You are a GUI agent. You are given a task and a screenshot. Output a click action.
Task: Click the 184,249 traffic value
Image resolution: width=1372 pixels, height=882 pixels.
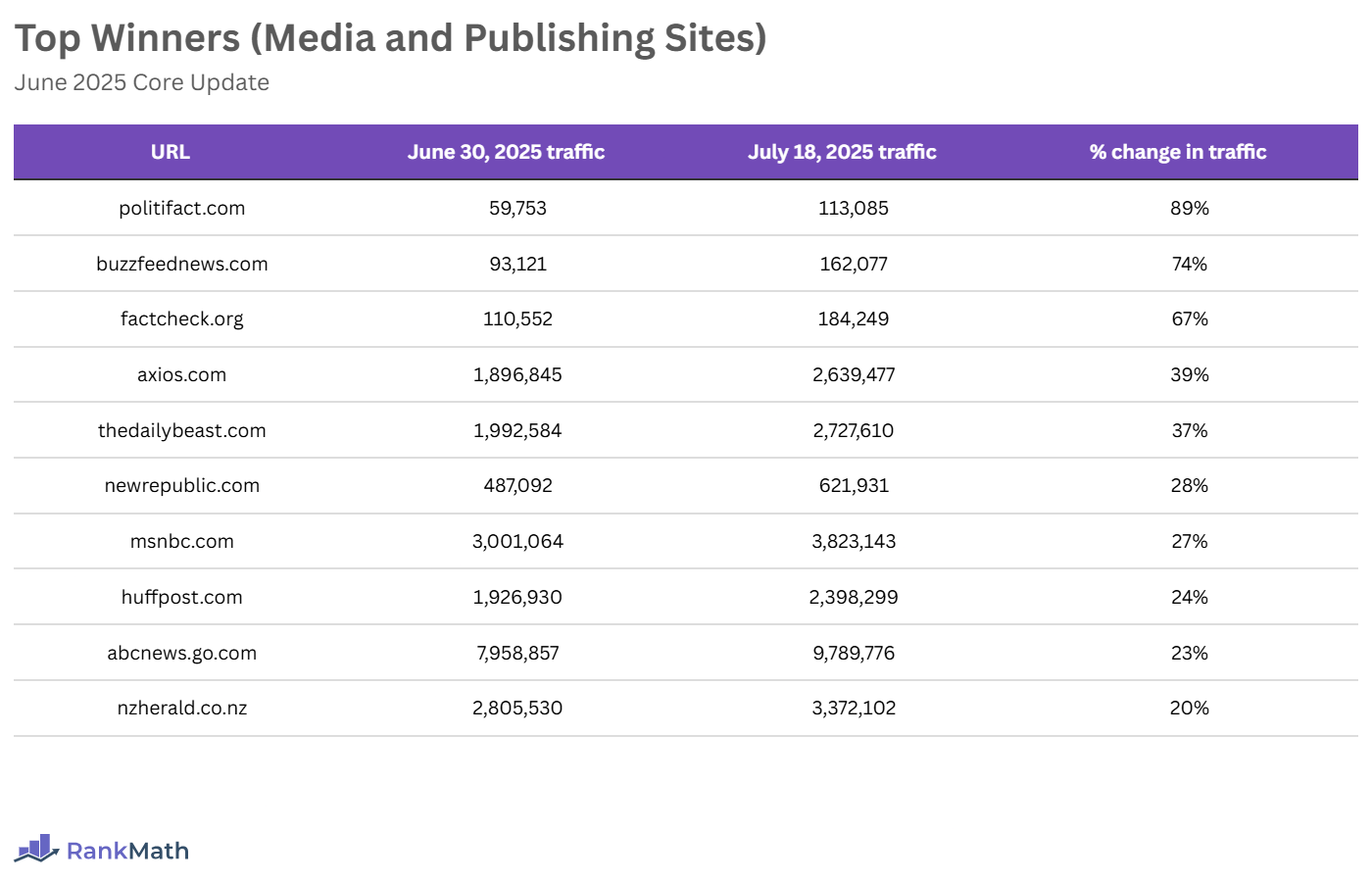pyautogui.click(x=854, y=318)
